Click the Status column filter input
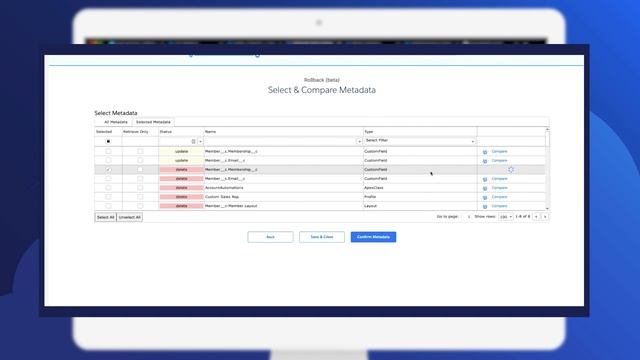 point(175,141)
